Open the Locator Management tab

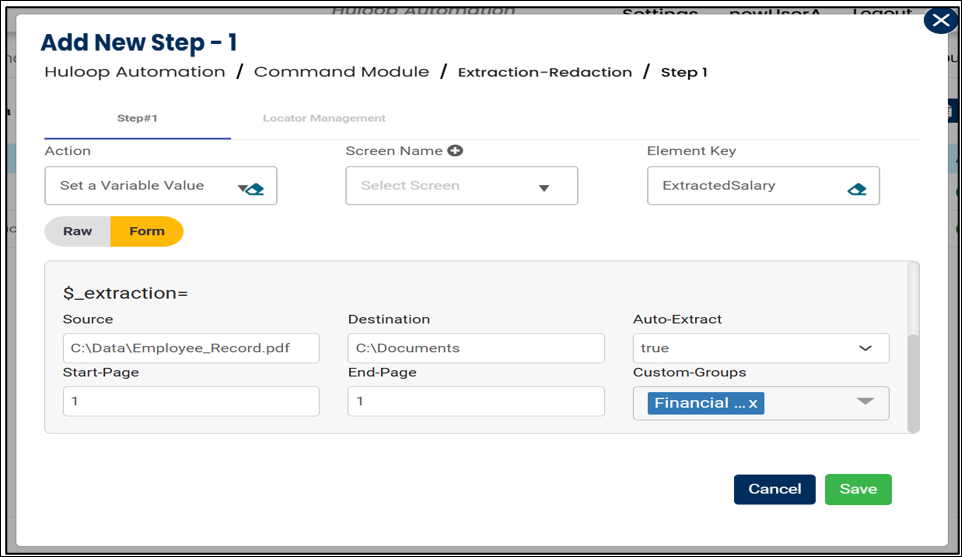click(x=324, y=118)
